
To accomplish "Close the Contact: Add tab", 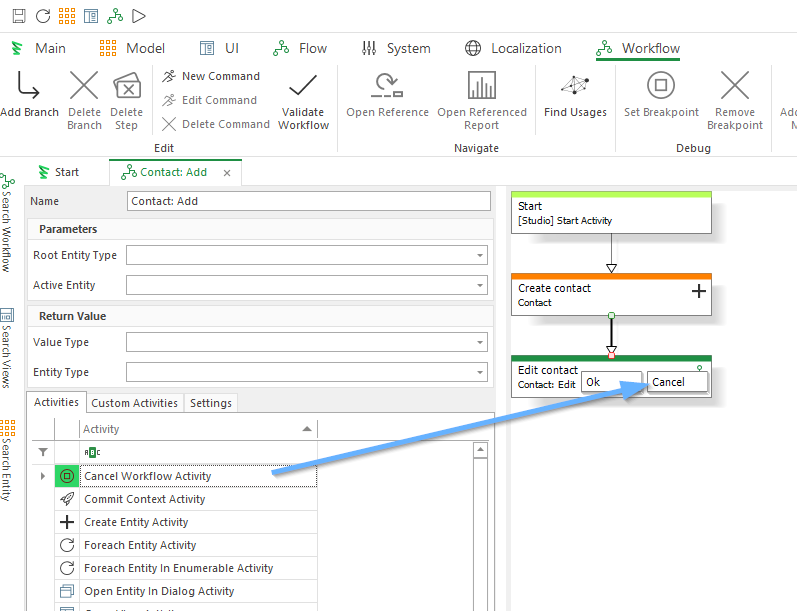I will click(227, 173).
